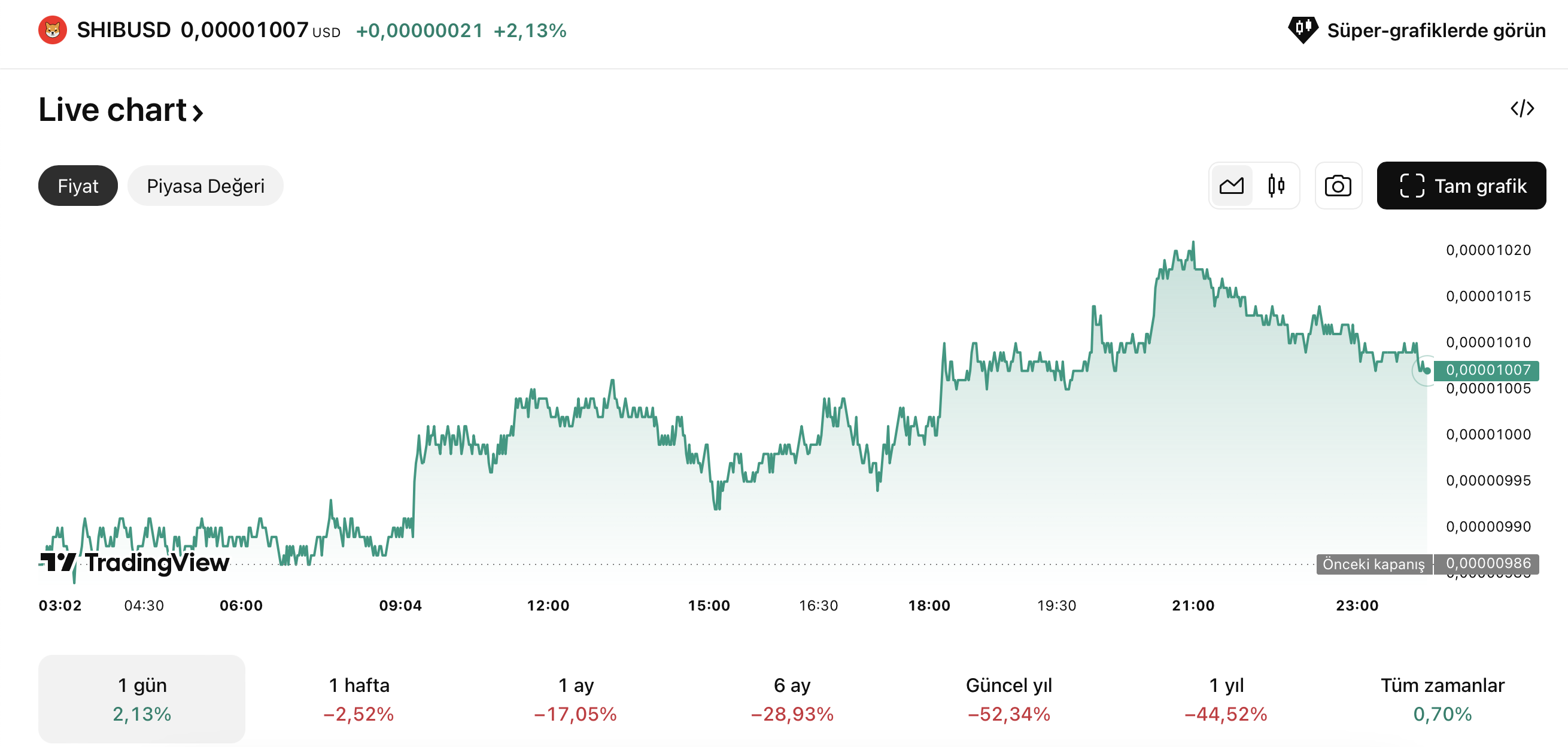Open the Tam grafik full chart

click(1461, 186)
